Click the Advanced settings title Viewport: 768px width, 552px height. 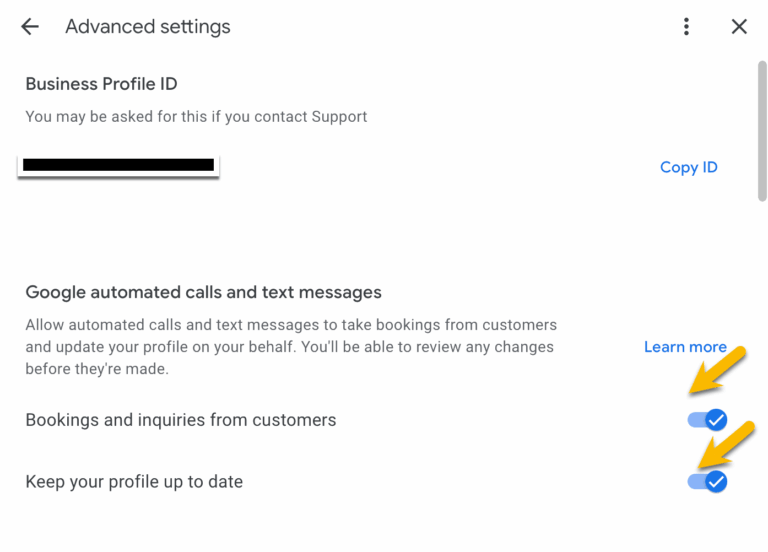click(148, 27)
